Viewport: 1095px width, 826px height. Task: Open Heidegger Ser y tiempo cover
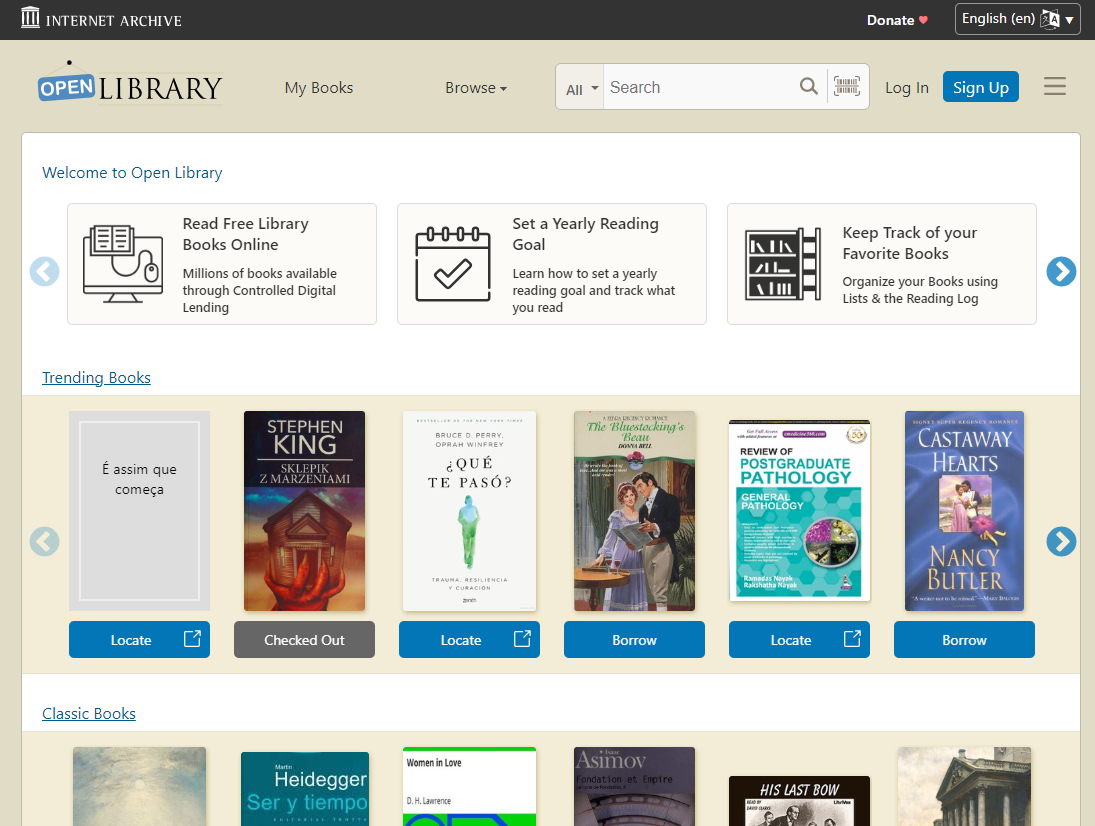pyautogui.click(x=304, y=789)
